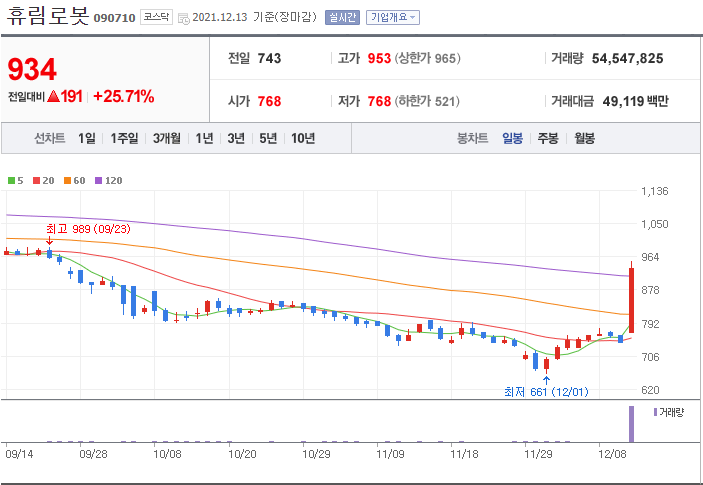
Task: Click the purple 거래량 legend marker
Action: click(x=655, y=412)
